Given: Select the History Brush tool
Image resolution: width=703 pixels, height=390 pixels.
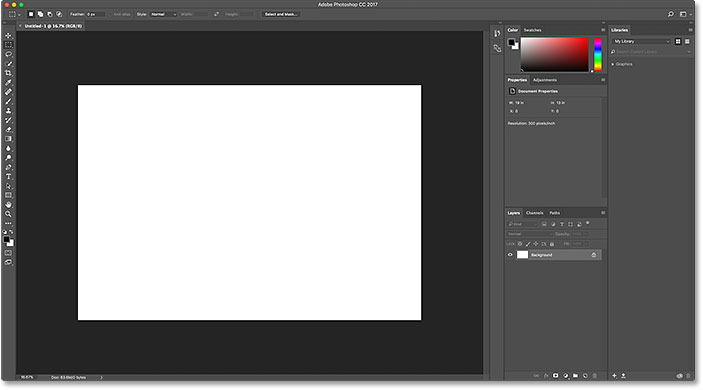Looking at the screenshot, I should [x=8, y=120].
